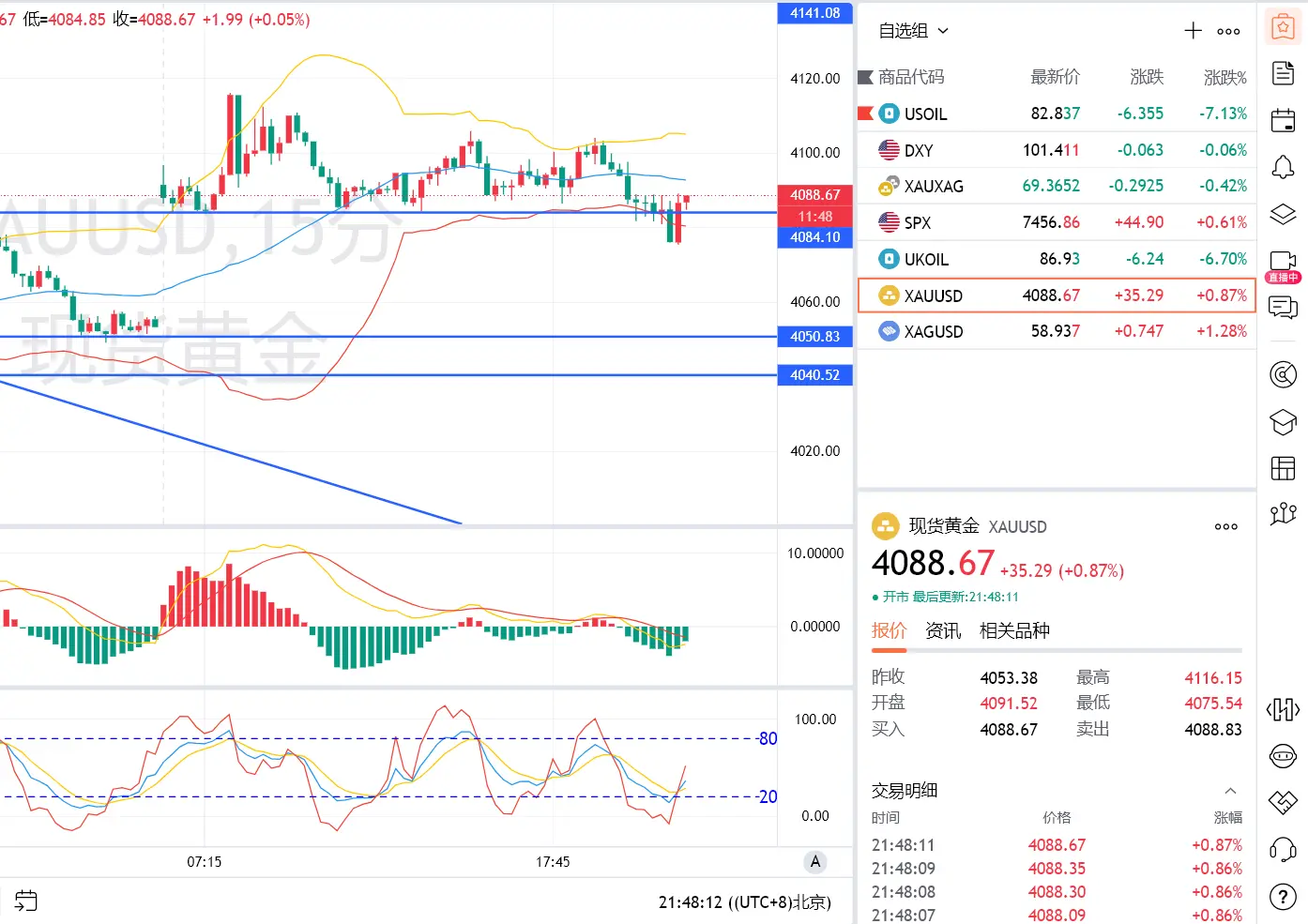This screenshot has height=924, width=1308.
Task: Open the economic calendar icon
Action: coord(1283,120)
